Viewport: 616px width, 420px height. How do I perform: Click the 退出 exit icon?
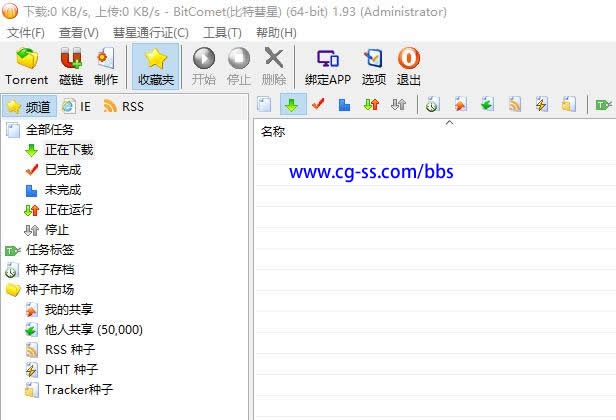tap(408, 66)
